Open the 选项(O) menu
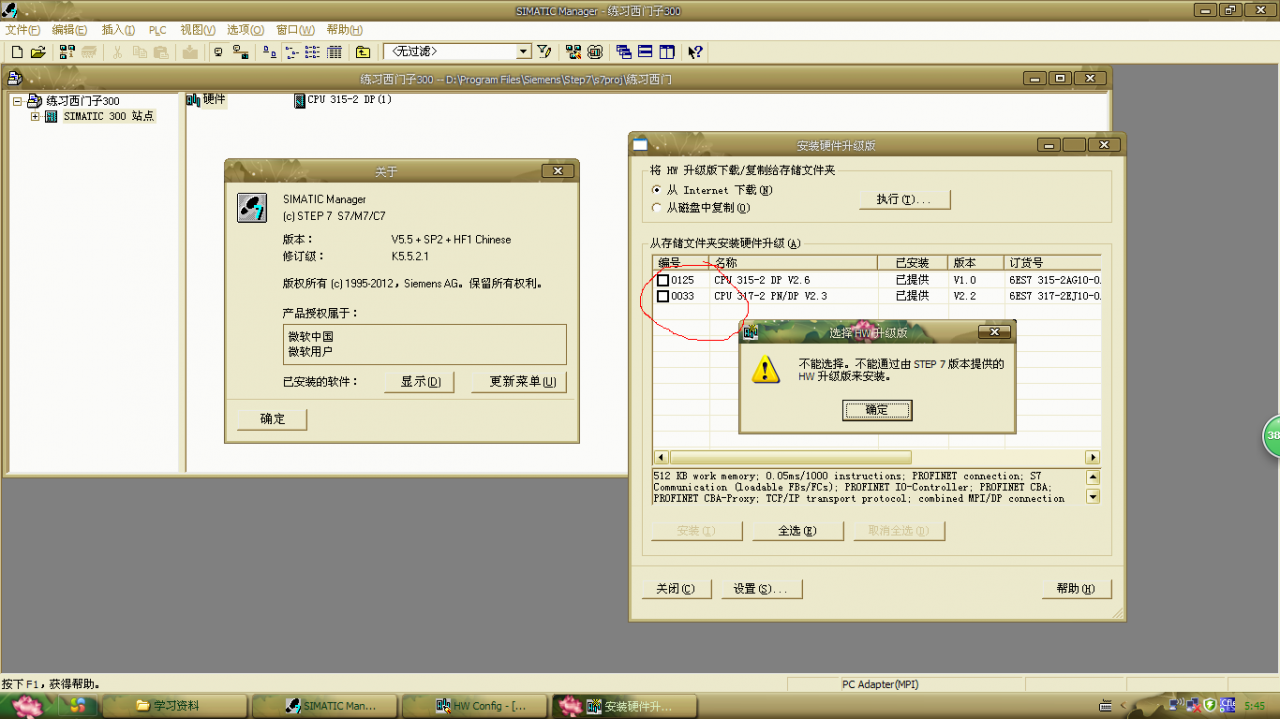Screen dimensions: 1280x719 [246, 30]
